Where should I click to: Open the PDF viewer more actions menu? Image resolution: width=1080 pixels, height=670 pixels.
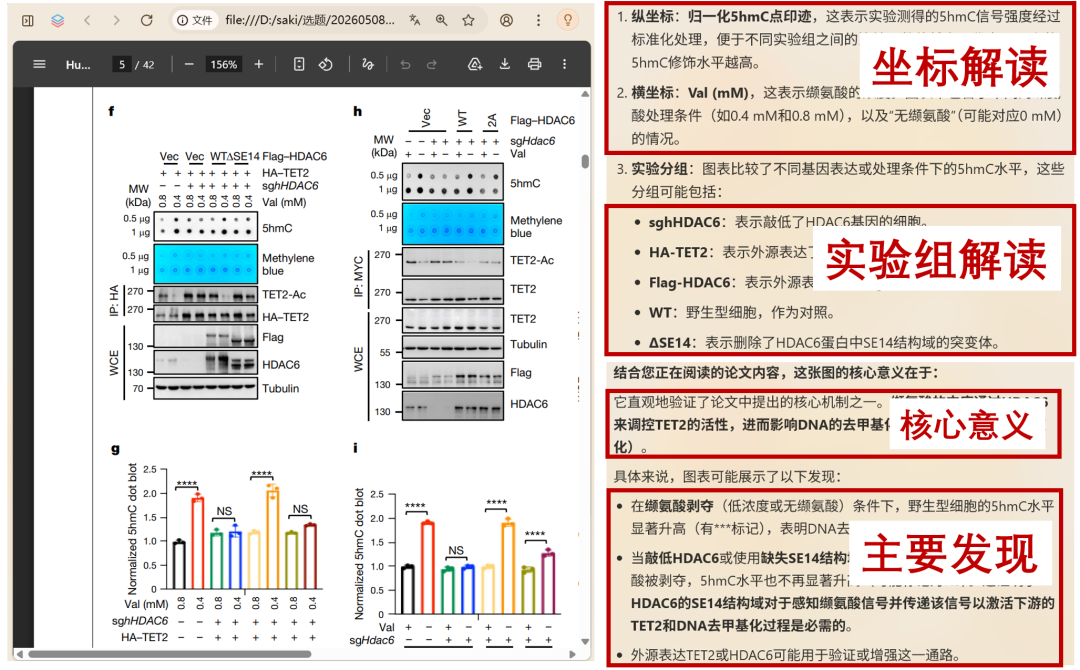pyautogui.click(x=564, y=64)
